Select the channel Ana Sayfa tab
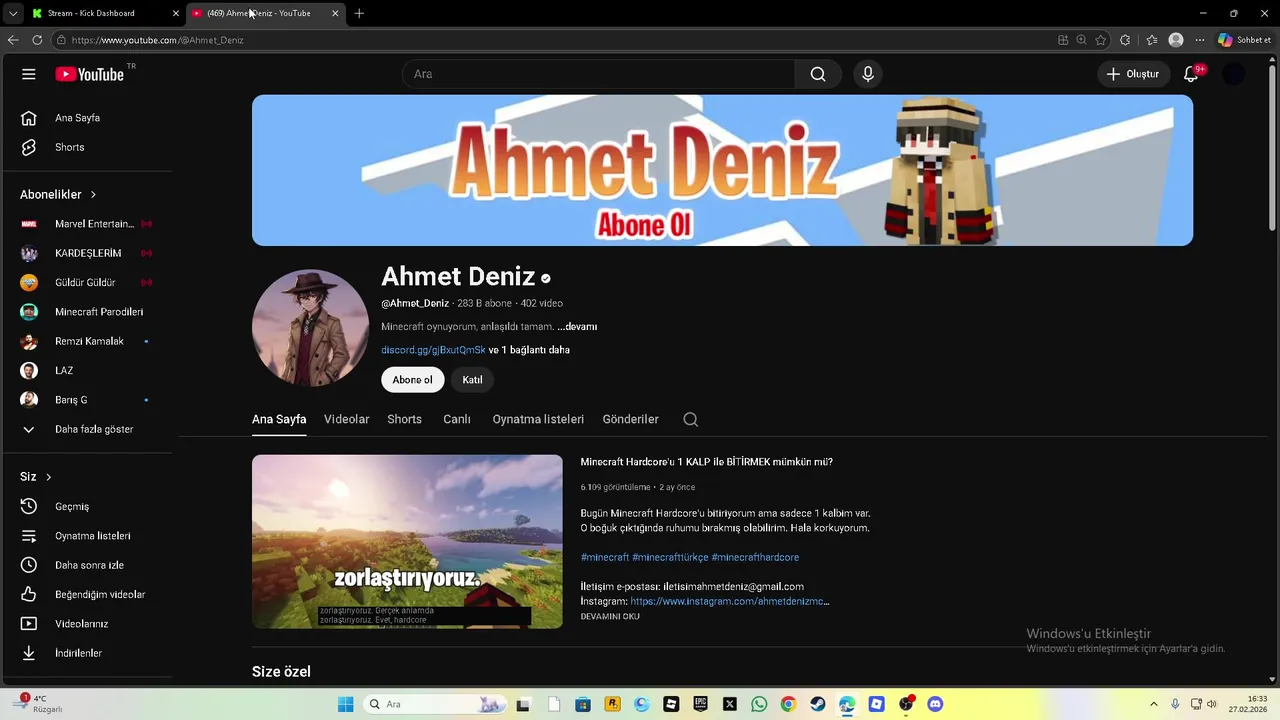The height and width of the screenshot is (720, 1280). (x=279, y=419)
